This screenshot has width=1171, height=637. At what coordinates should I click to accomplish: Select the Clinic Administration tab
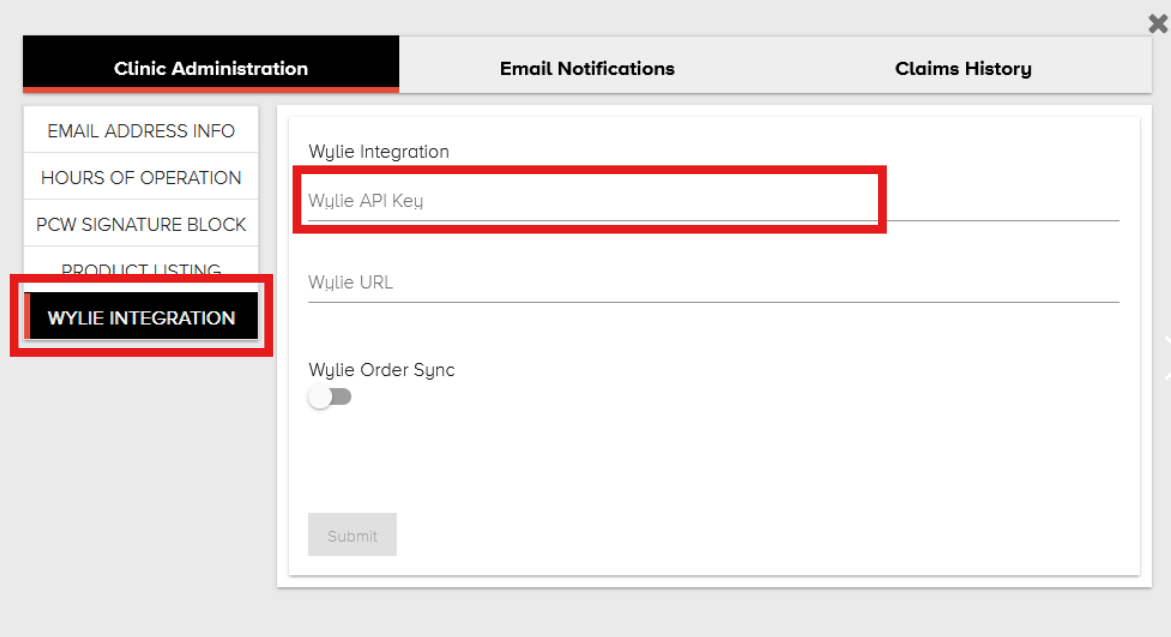coord(211,68)
